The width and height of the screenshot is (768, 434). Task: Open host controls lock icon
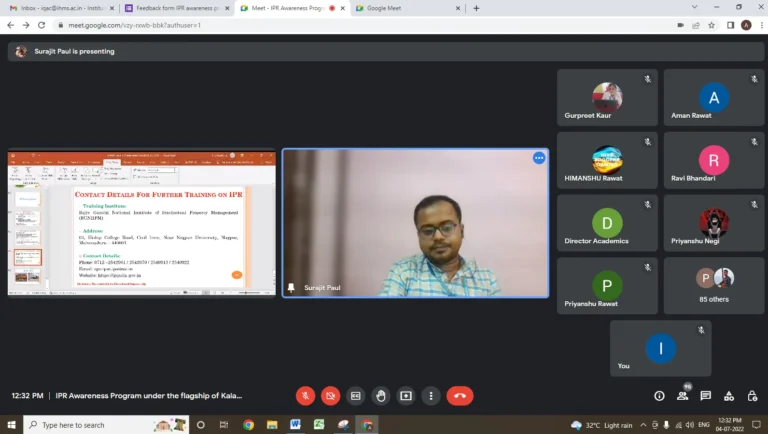752,396
